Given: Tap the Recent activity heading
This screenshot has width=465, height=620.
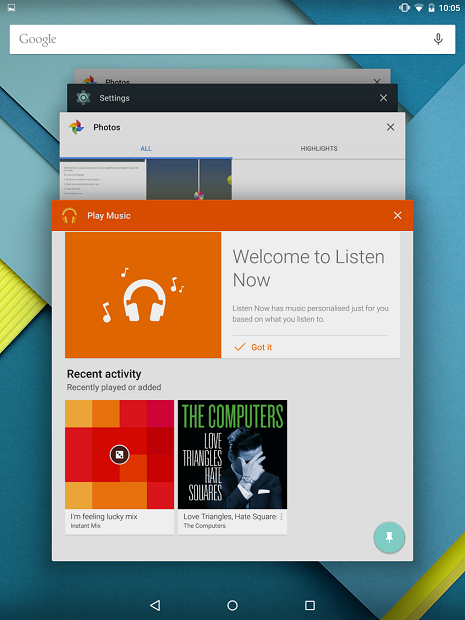Looking at the screenshot, I should click(x=104, y=374).
